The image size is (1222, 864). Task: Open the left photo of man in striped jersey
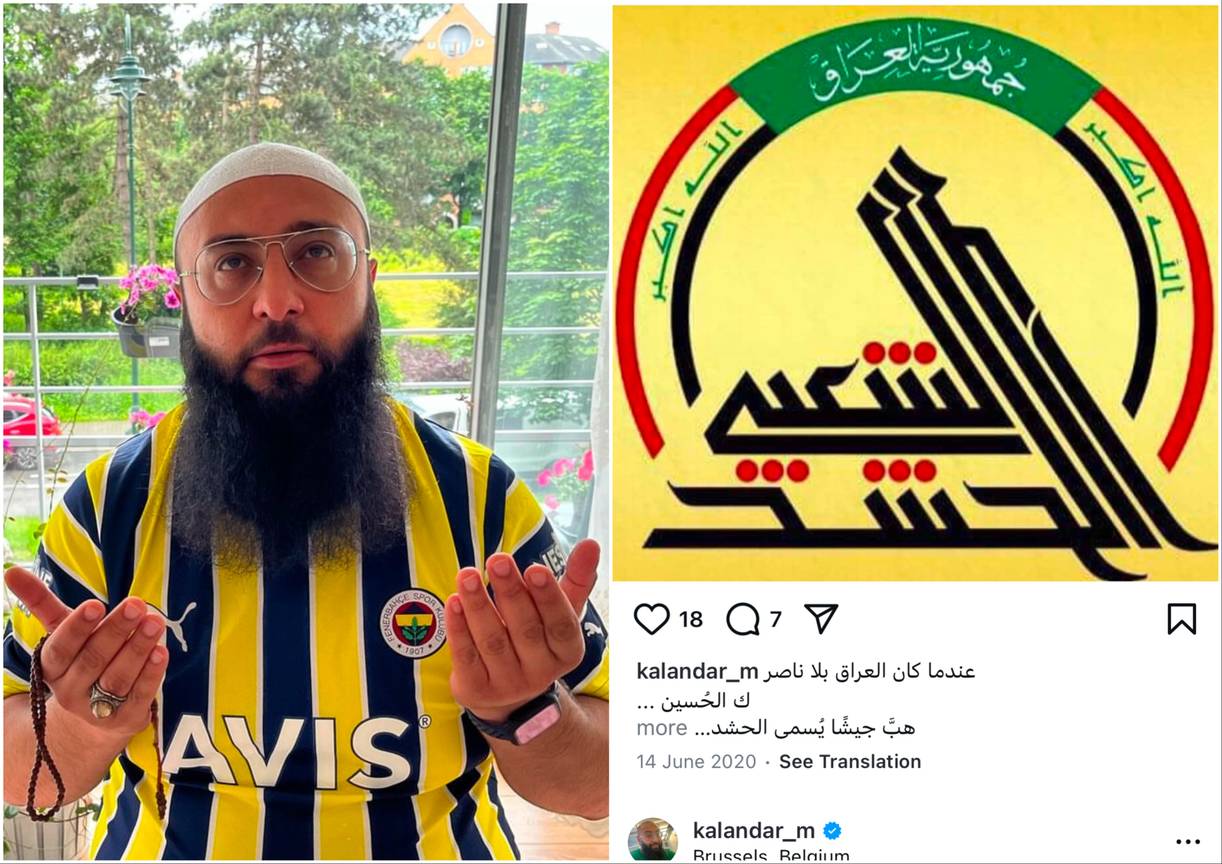(x=306, y=432)
